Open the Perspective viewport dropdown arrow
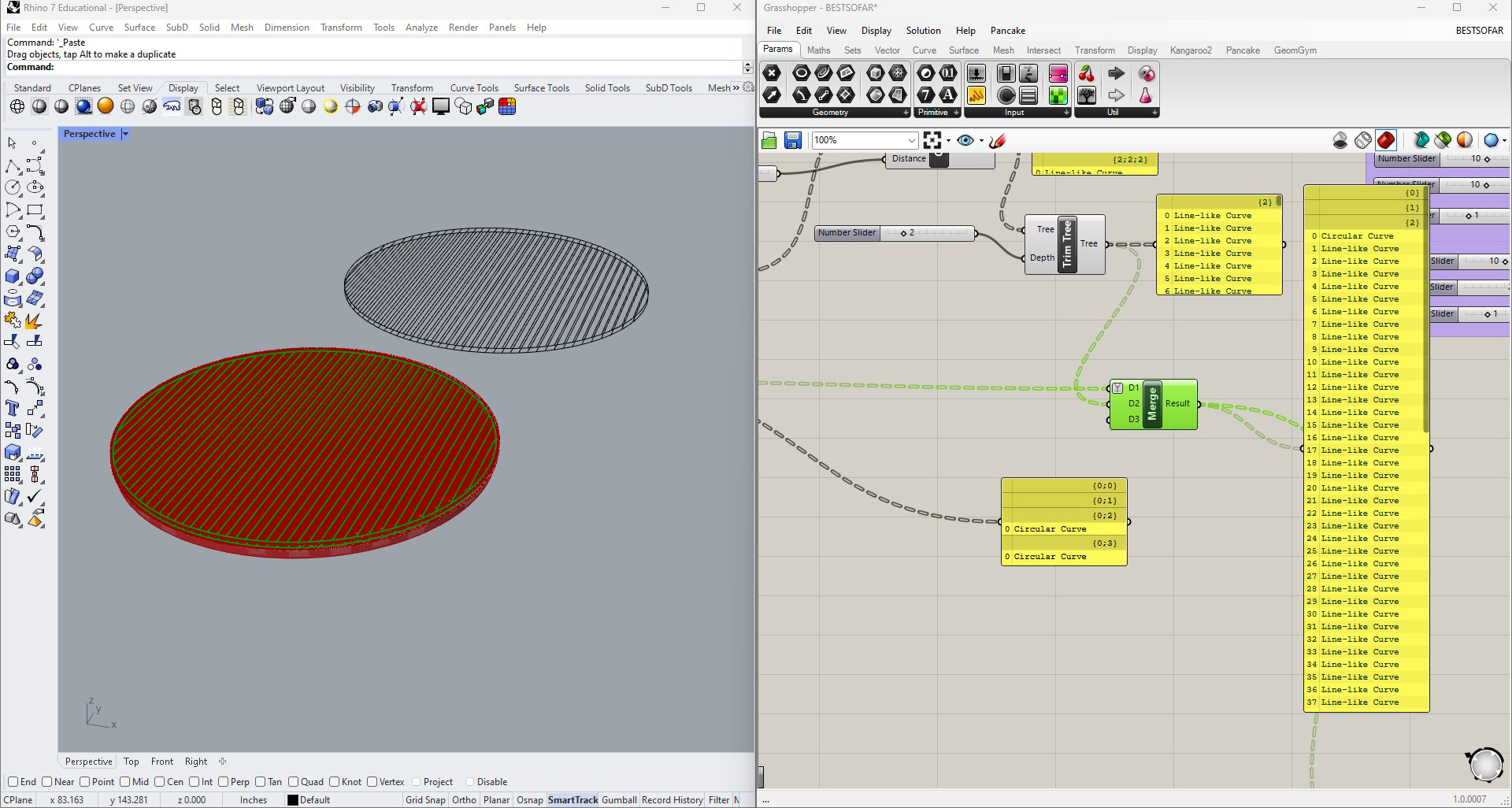 pos(125,134)
